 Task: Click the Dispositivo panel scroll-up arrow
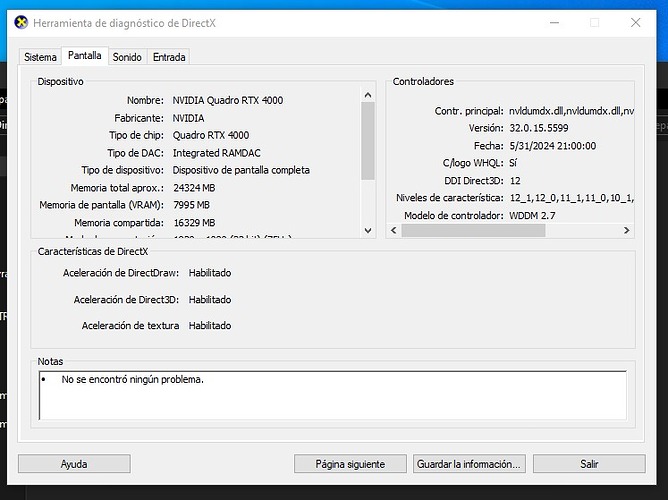coord(368,95)
